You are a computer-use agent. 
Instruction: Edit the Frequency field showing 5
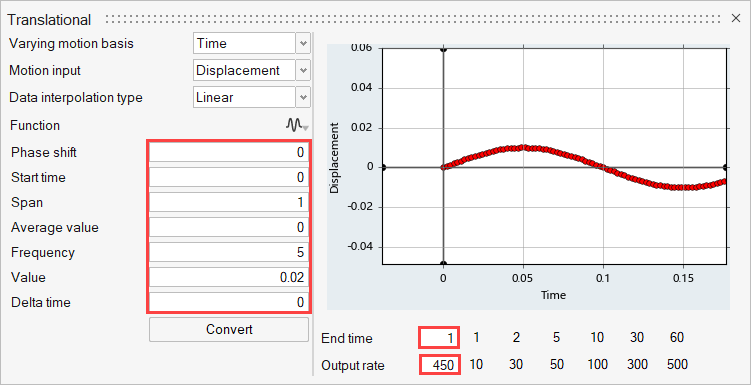(x=229, y=252)
